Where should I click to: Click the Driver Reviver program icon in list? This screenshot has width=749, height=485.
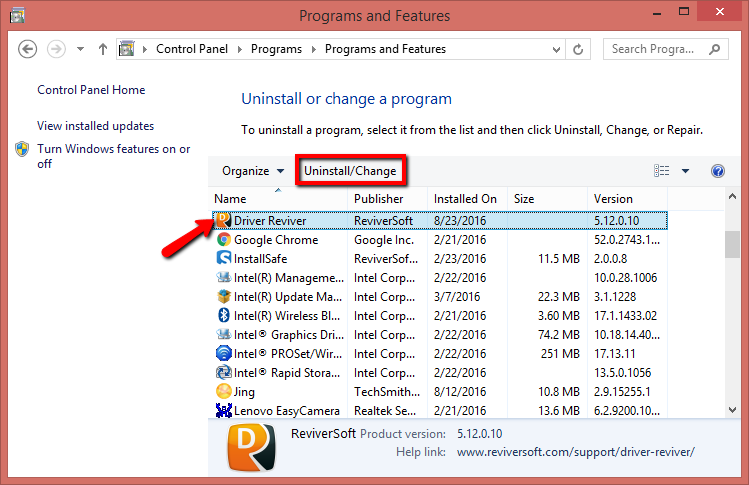point(224,220)
